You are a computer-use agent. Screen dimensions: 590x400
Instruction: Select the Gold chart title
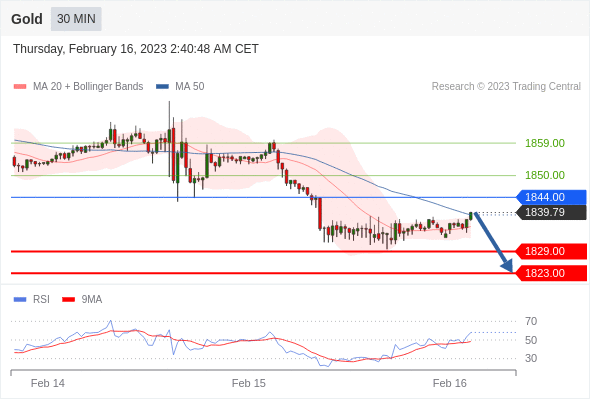click(27, 19)
